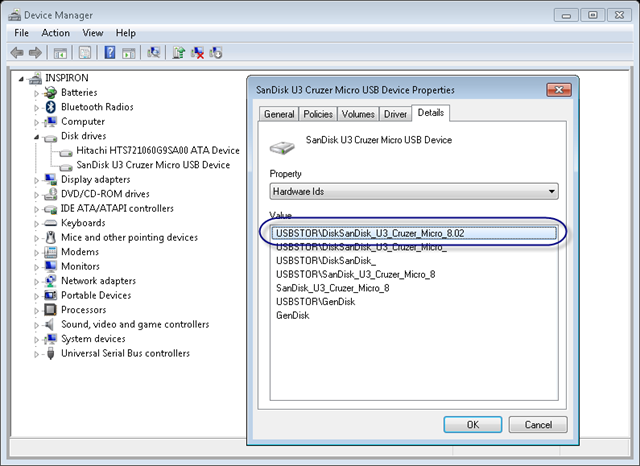The image size is (640, 466).
Task: Switch to the General tab
Action: coord(279,114)
